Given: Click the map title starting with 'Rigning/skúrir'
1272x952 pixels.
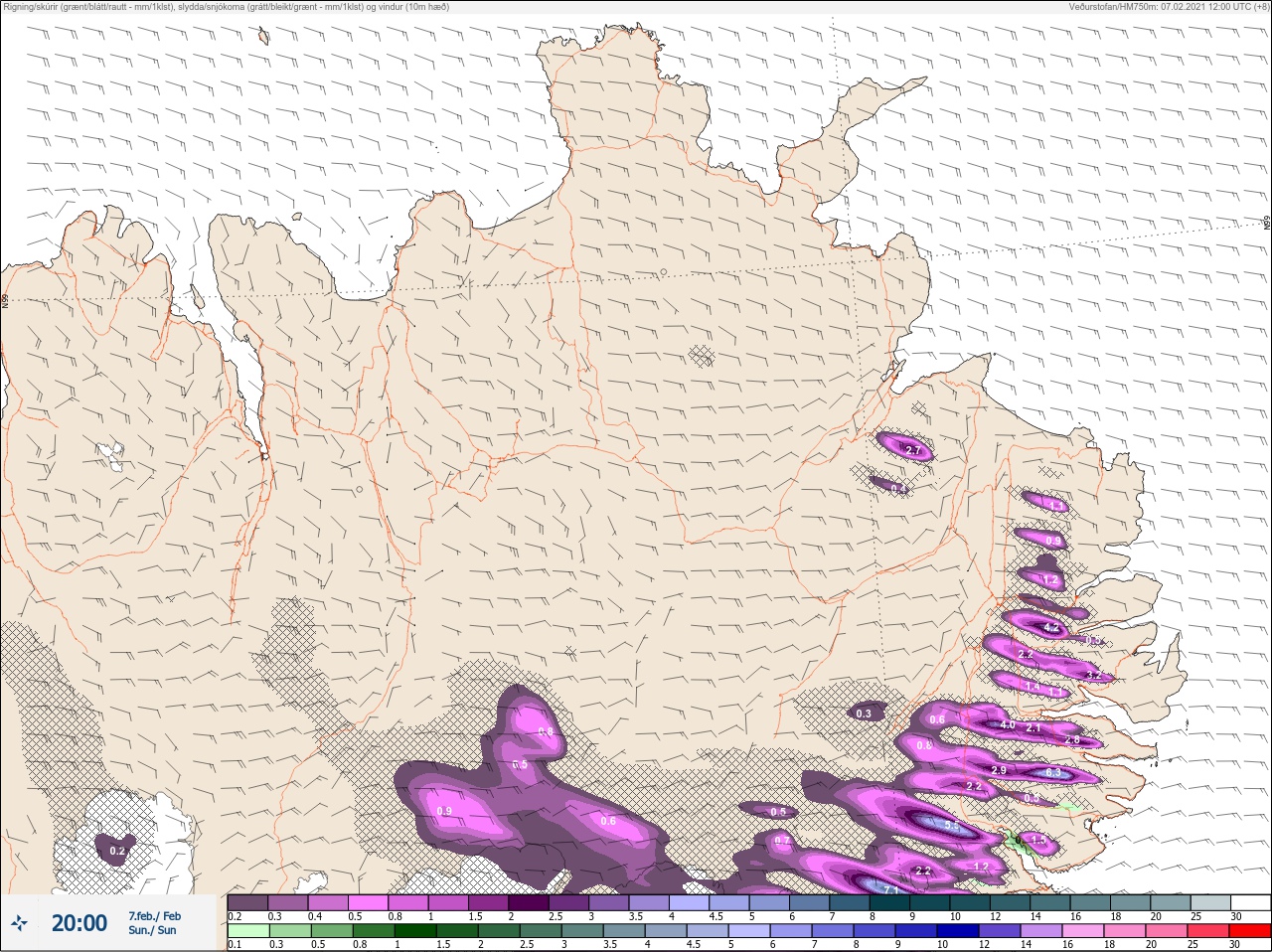Looking at the screenshot, I should tap(227, 7).
